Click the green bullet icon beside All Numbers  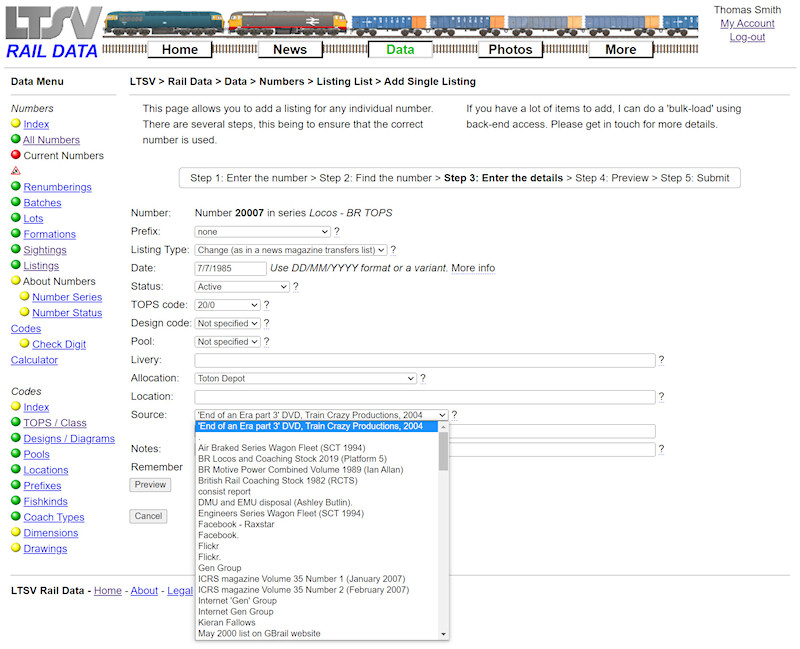13,140
